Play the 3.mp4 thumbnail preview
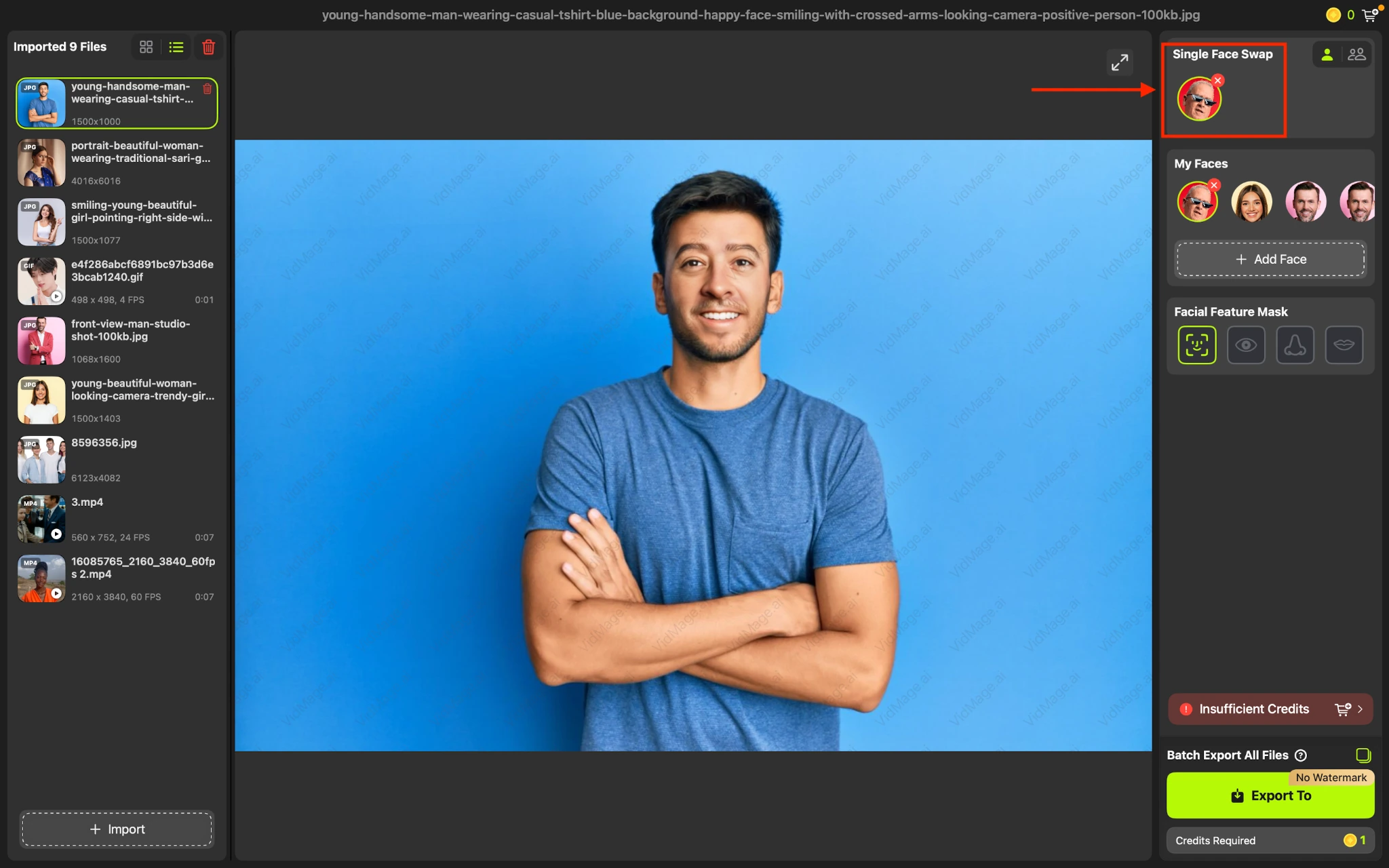Screen dimensions: 1389x868 (56, 534)
